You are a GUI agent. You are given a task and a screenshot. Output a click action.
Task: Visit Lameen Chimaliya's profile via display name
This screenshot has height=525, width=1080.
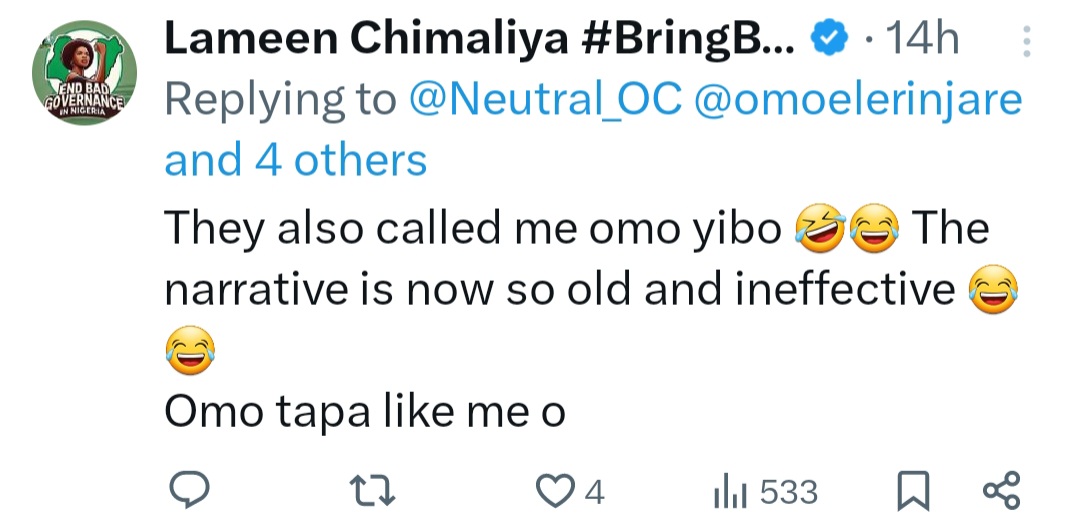[x=480, y=41]
